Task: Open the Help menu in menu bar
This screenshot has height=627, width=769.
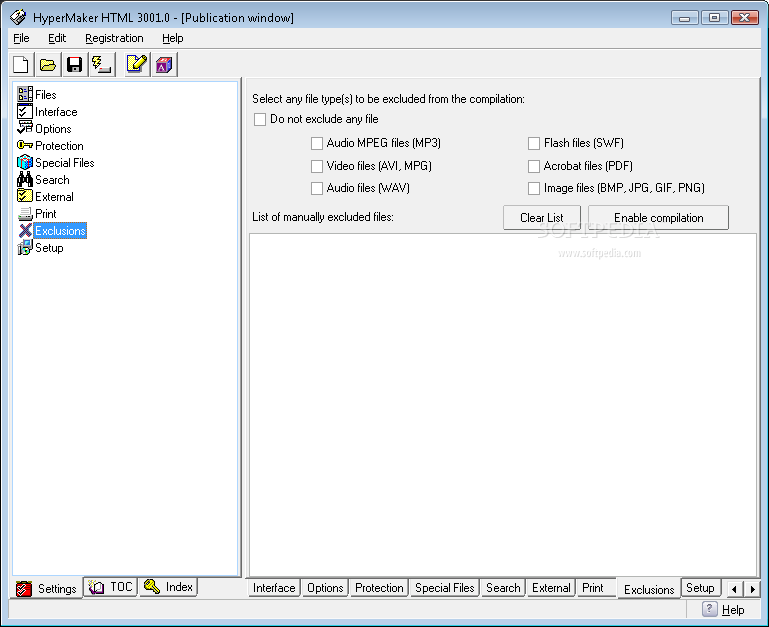Action: coord(173,38)
